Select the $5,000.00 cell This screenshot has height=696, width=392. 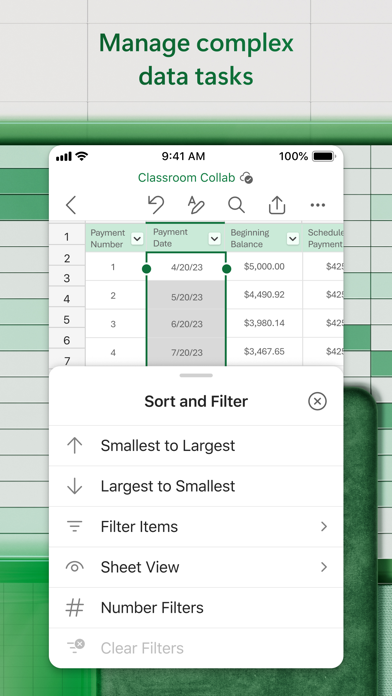264,267
